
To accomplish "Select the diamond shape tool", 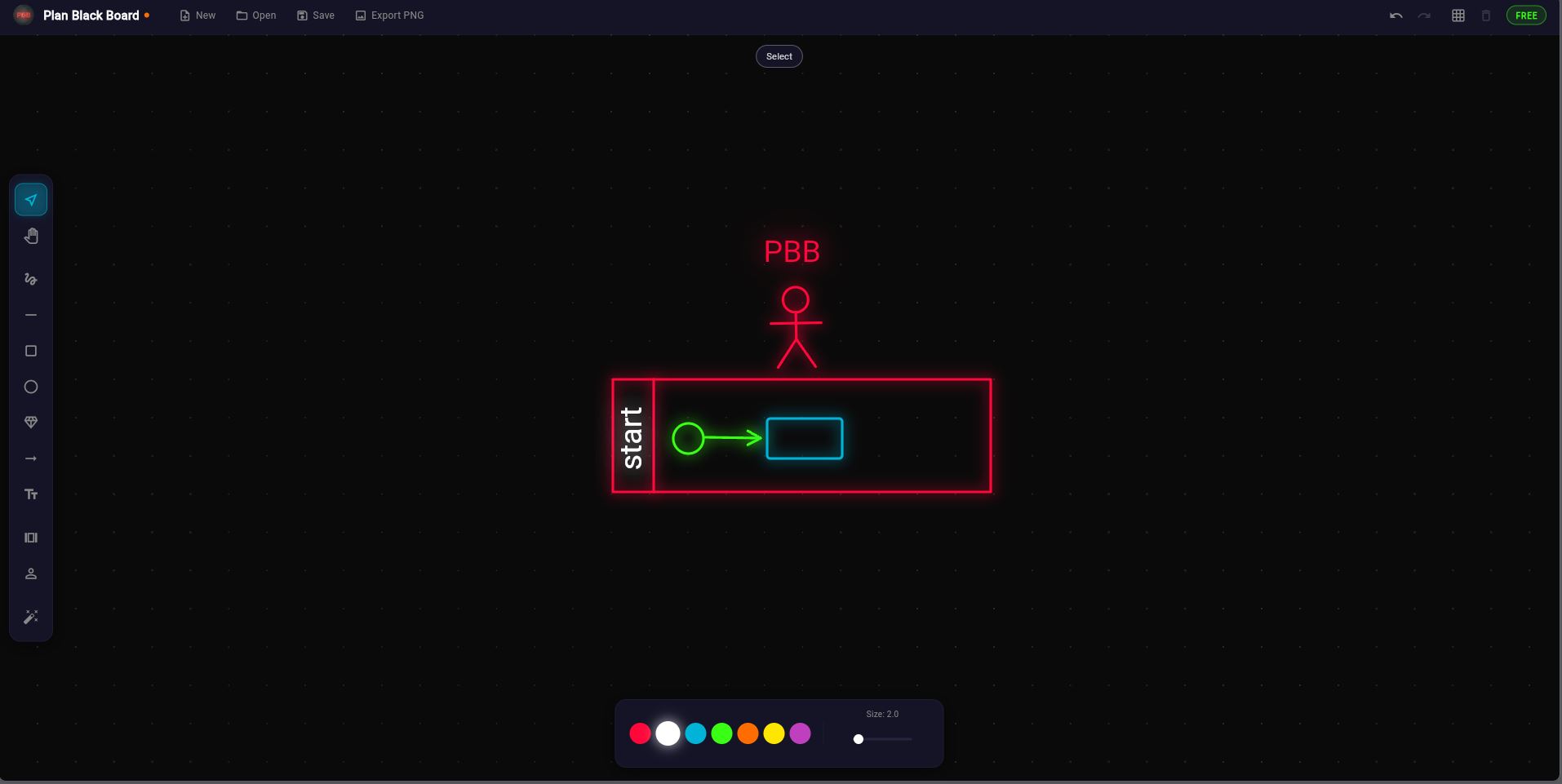I will pos(31,423).
